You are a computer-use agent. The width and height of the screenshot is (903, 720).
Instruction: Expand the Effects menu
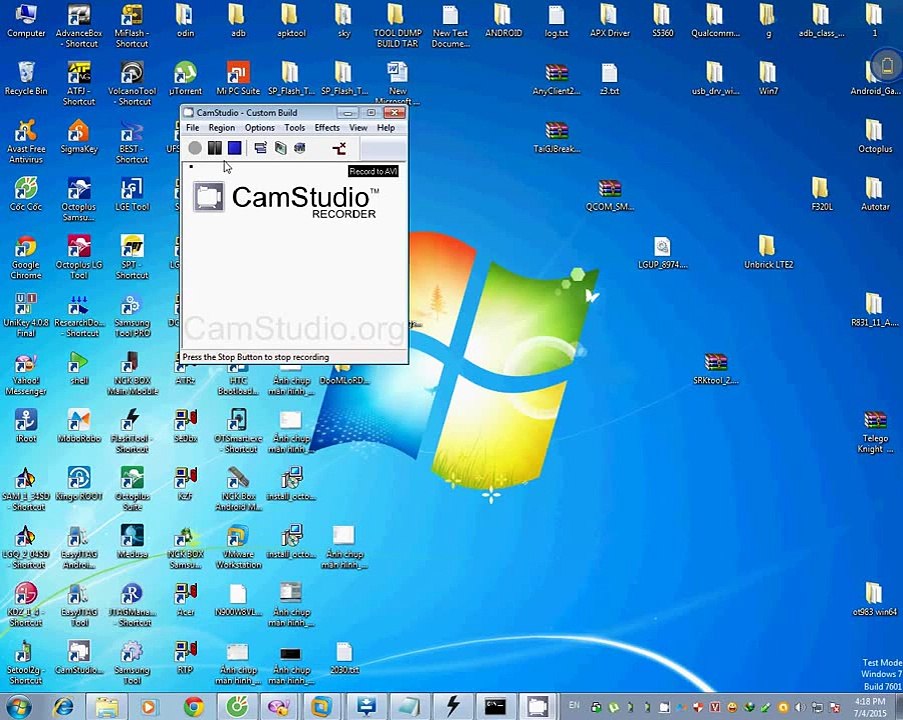point(327,128)
